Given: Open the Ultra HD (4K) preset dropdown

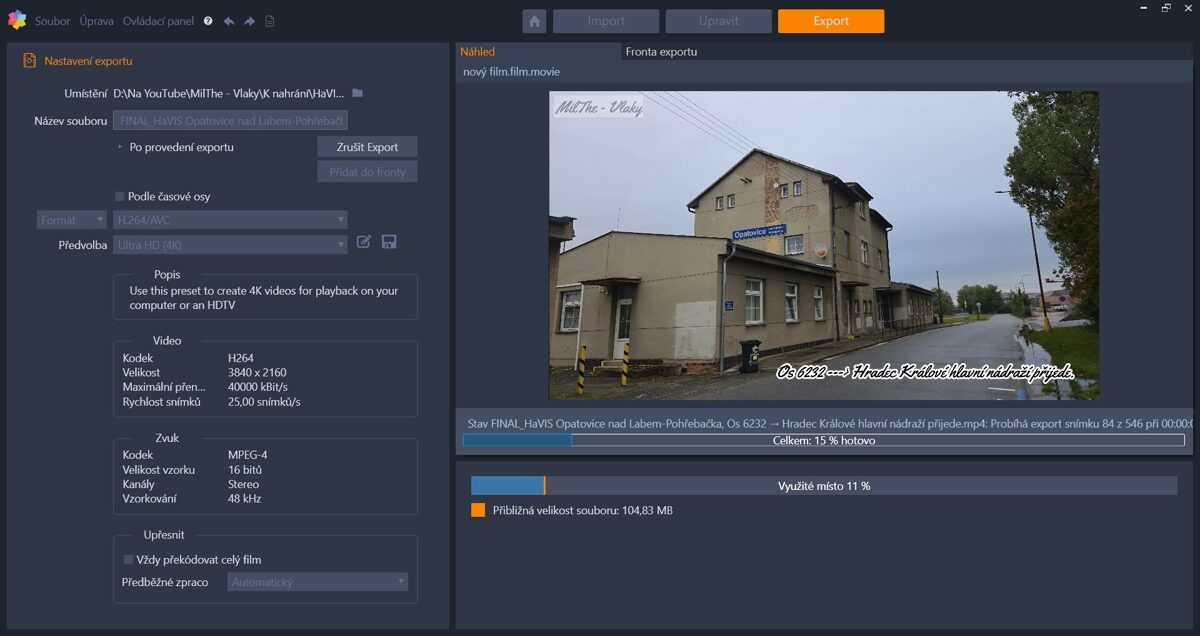Looking at the screenshot, I should (230, 245).
